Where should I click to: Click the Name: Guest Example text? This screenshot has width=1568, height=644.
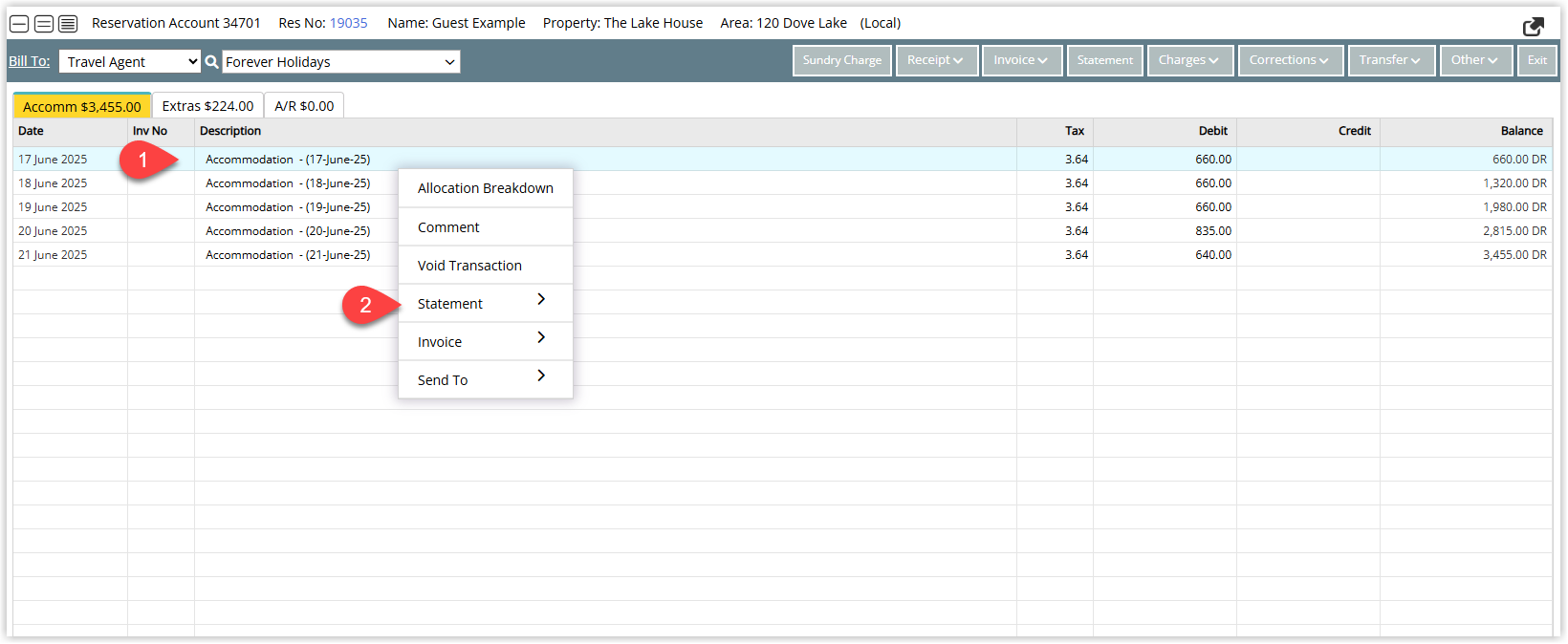[456, 23]
